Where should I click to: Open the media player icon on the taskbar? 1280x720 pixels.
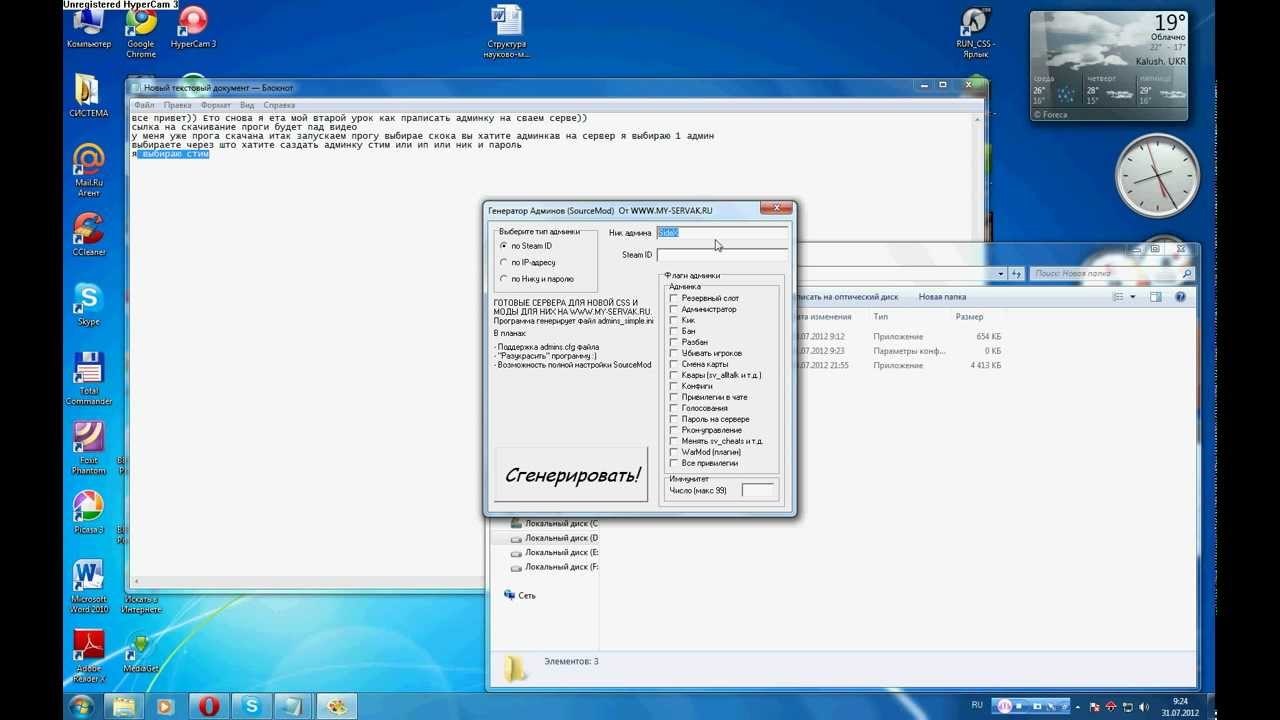pyautogui.click(x=166, y=706)
